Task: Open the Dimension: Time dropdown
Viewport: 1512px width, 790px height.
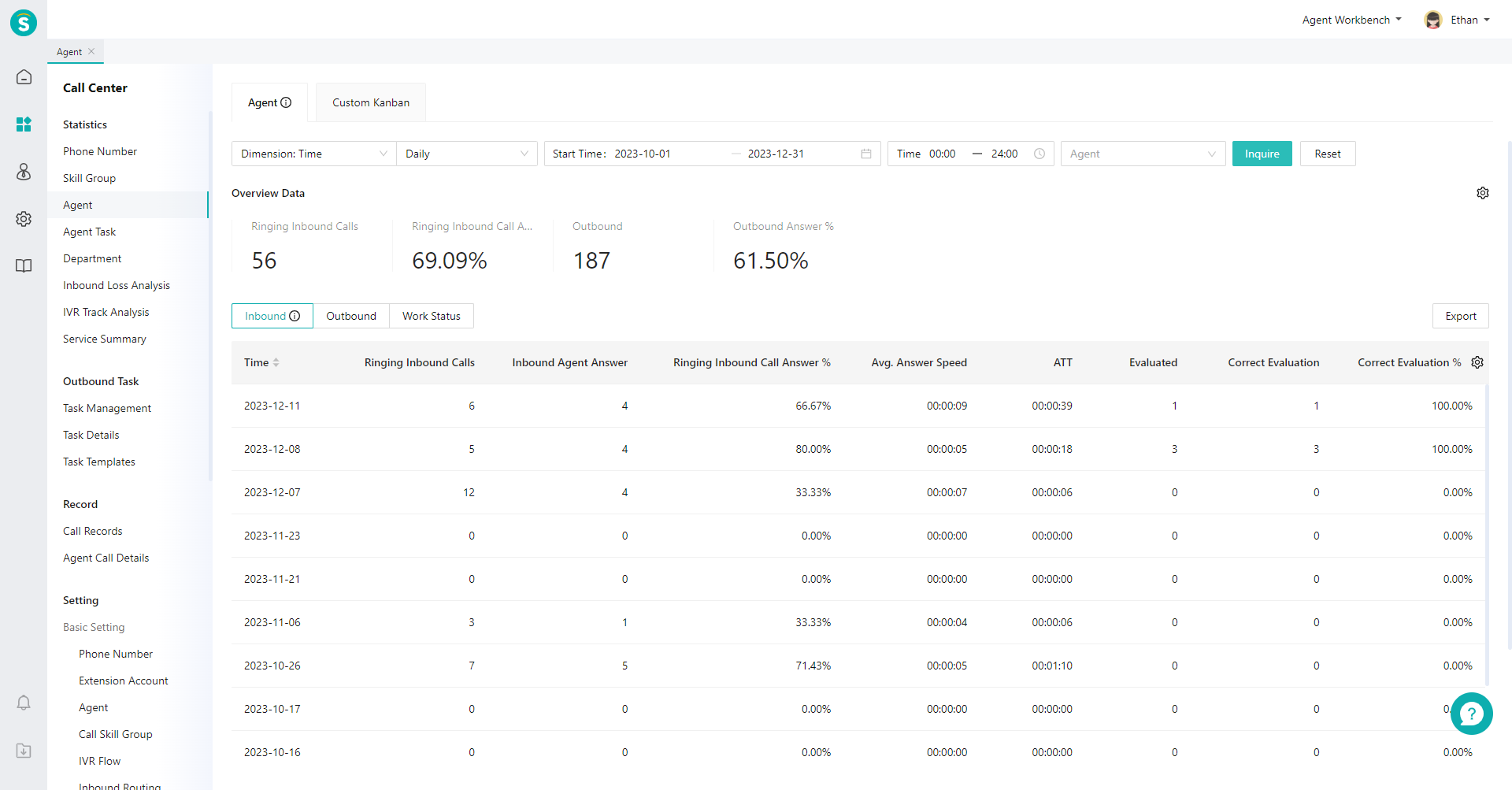Action: [313, 154]
